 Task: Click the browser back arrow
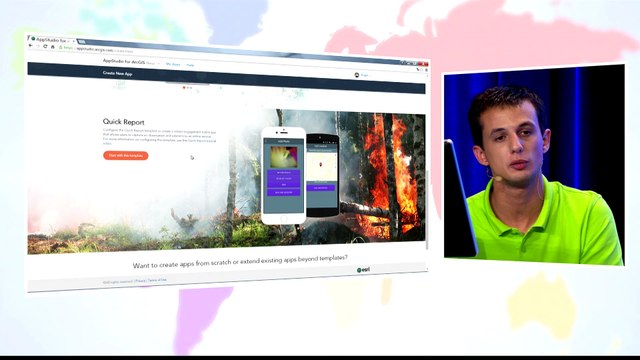pos(31,45)
